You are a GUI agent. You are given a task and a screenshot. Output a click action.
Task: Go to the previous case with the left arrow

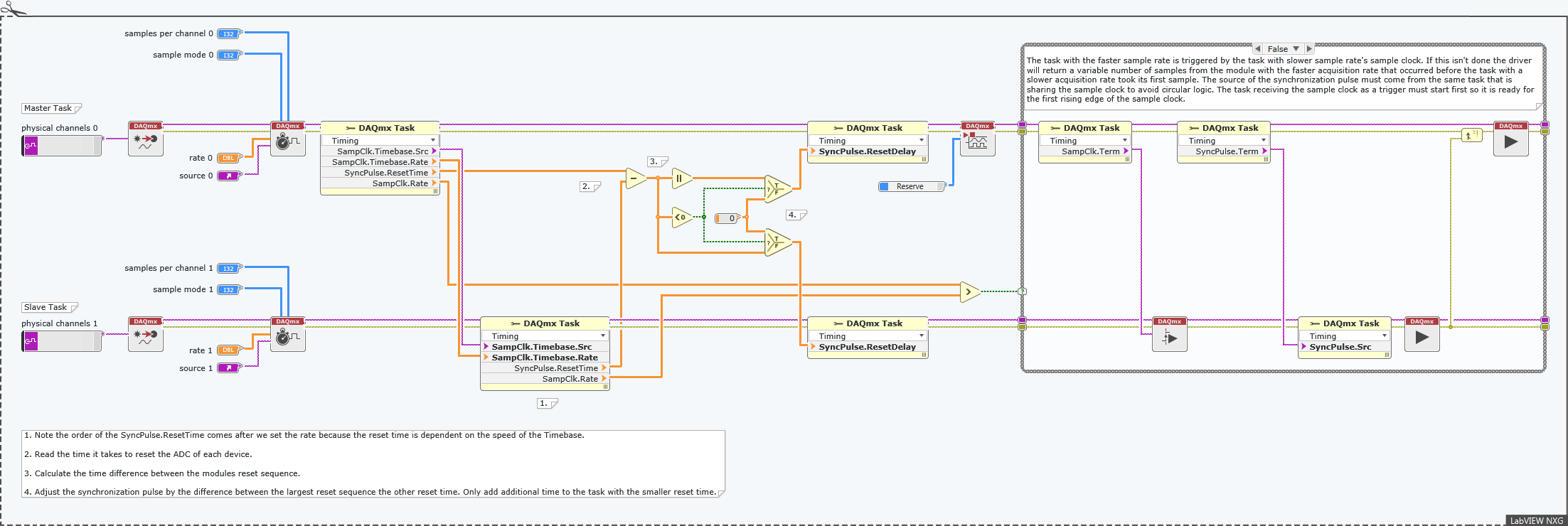click(x=1257, y=49)
